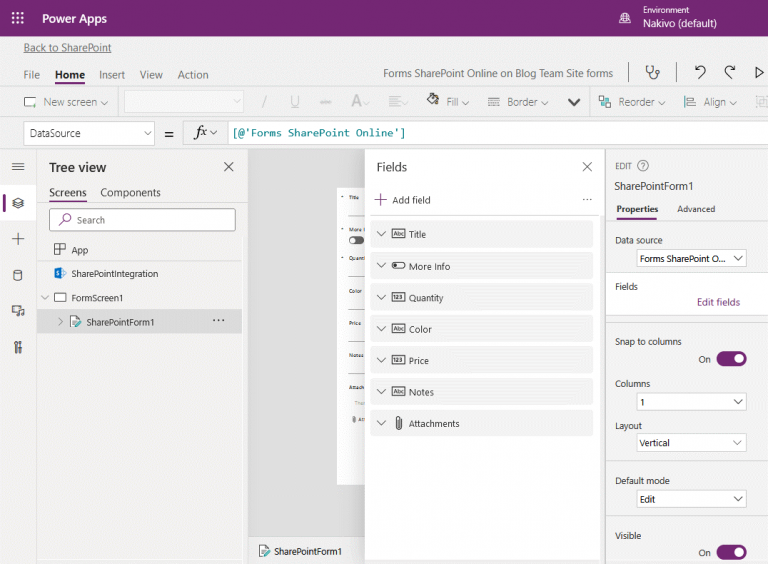
Task: Open the Fields panel more options ellipsis
Action: 587,200
